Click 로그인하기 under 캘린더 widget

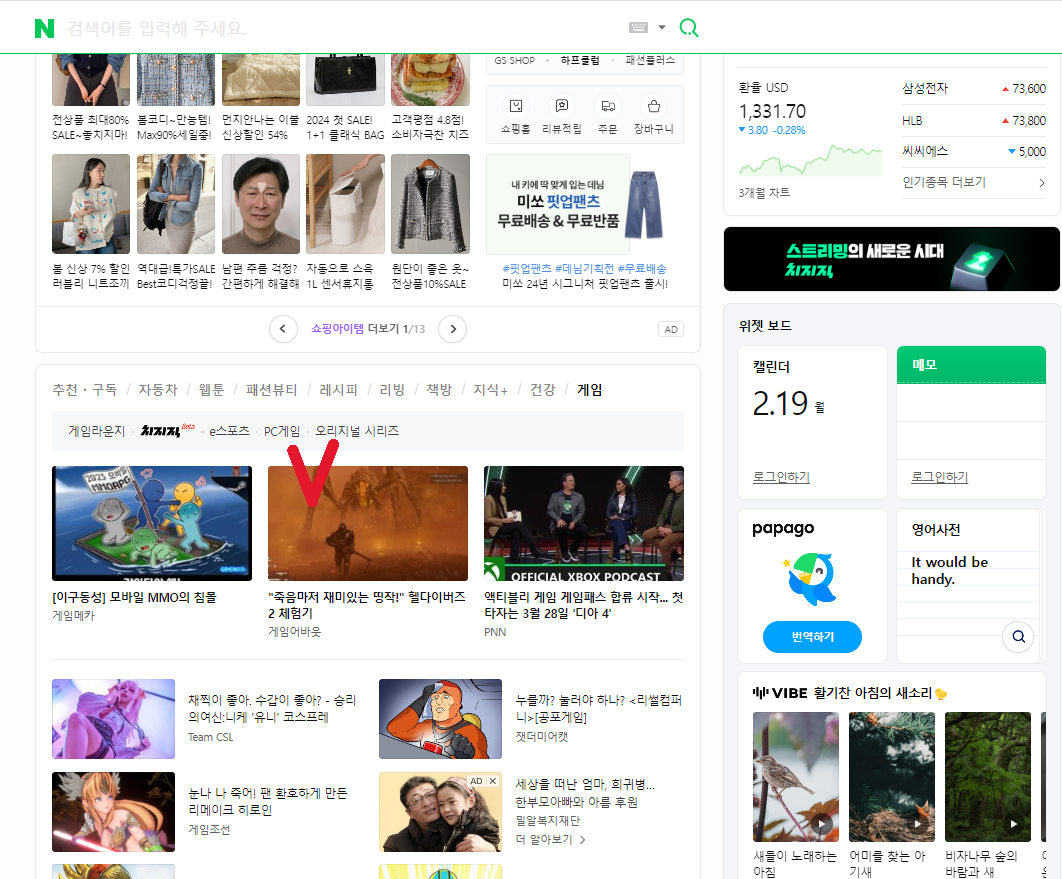[781, 477]
